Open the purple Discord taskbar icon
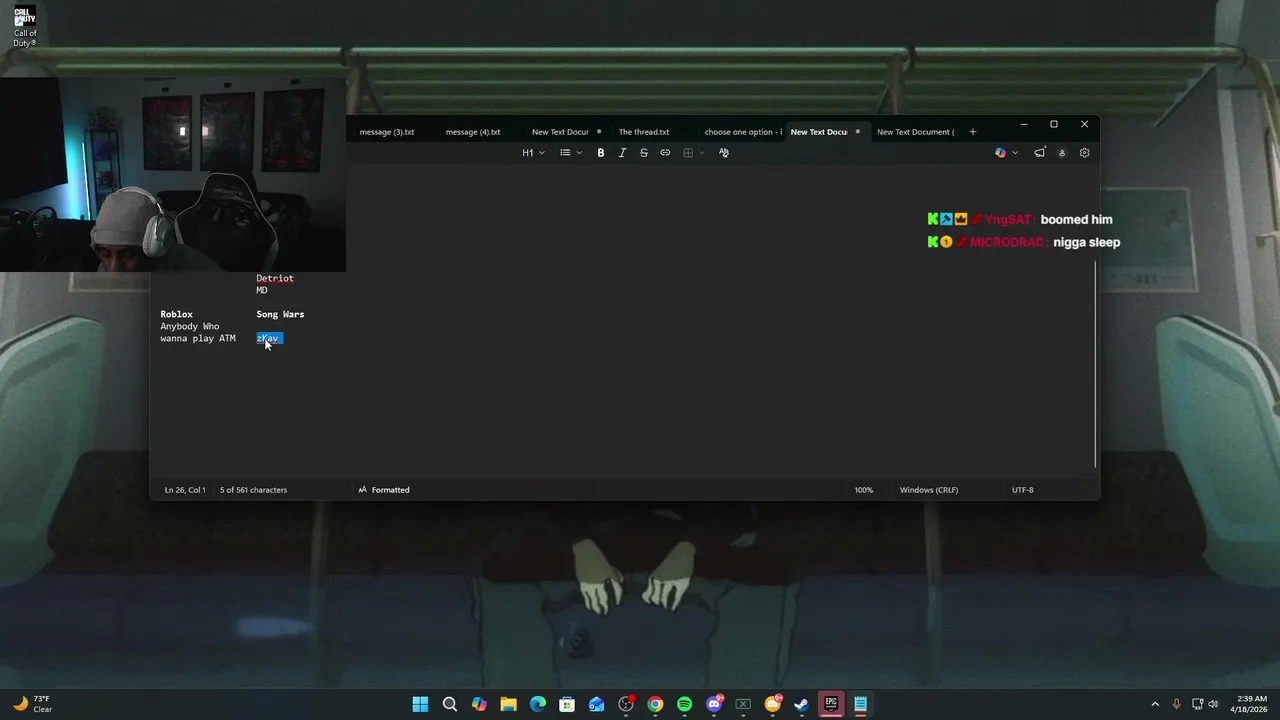 click(714, 704)
